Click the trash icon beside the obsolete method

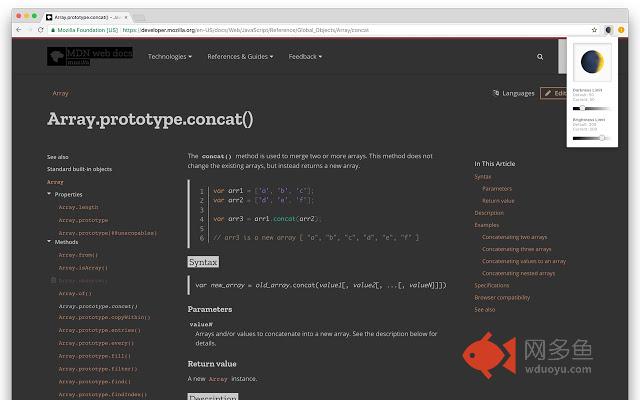pyautogui.click(x=53, y=280)
